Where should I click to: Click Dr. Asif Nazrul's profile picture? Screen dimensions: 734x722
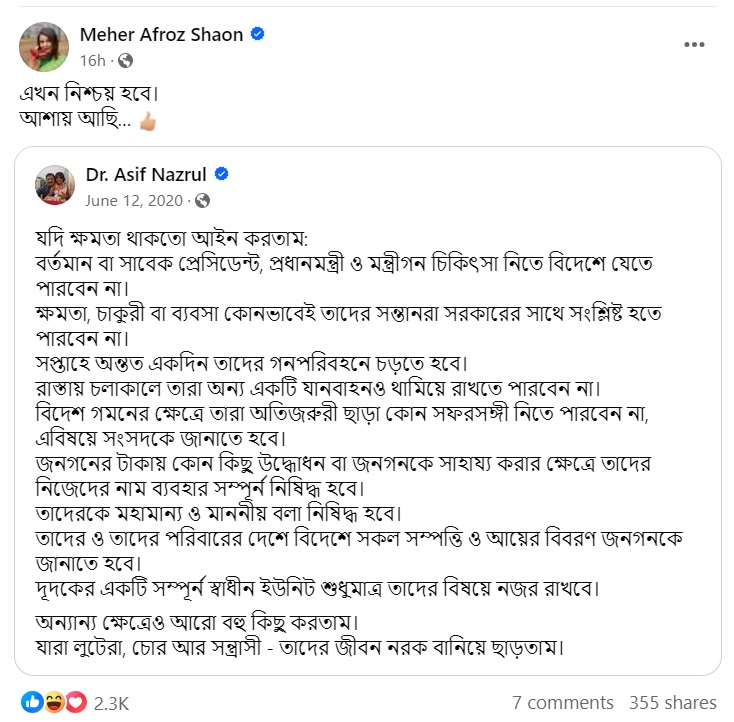click(x=55, y=185)
